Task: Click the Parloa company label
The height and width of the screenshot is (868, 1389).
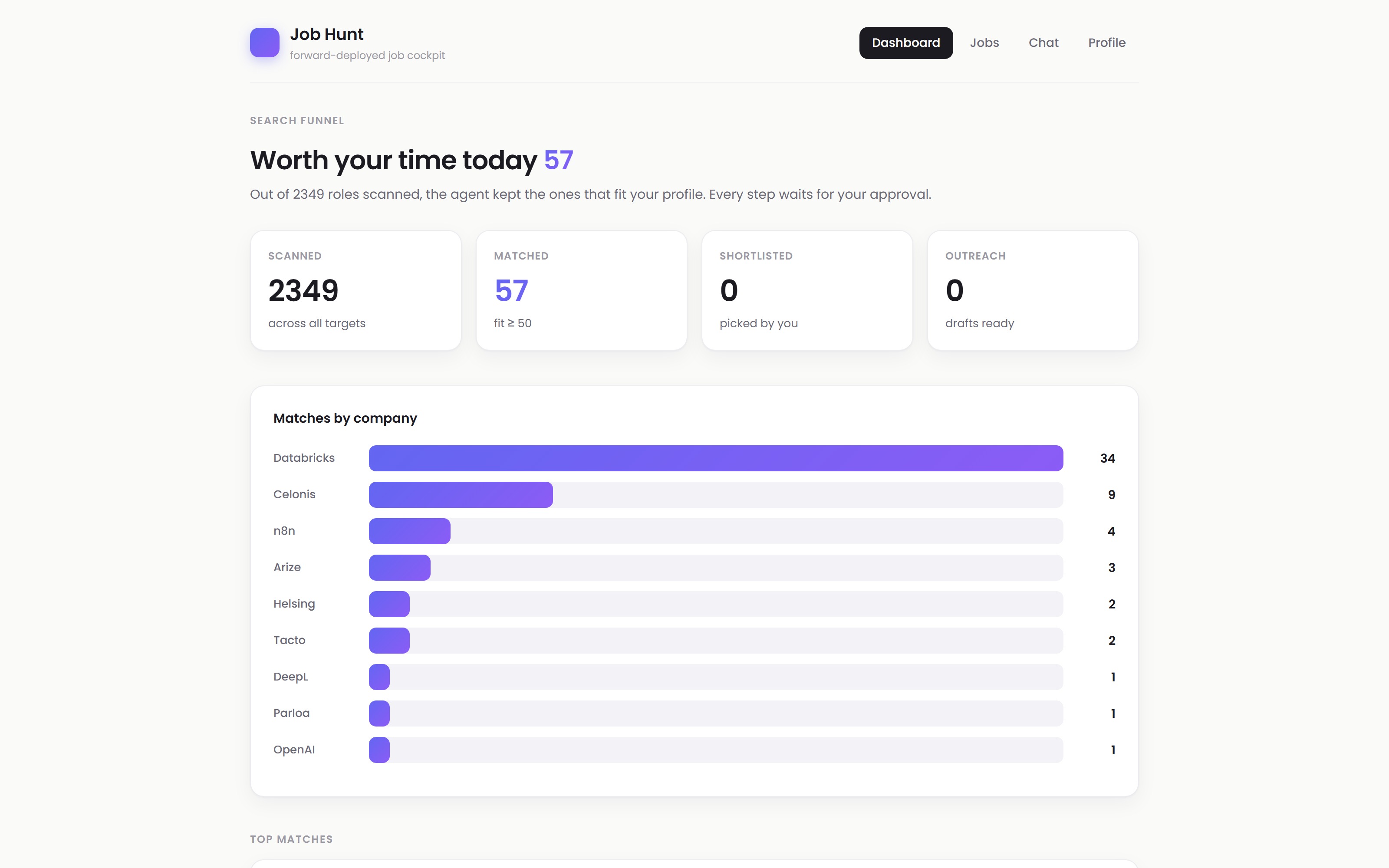Action: 292,713
